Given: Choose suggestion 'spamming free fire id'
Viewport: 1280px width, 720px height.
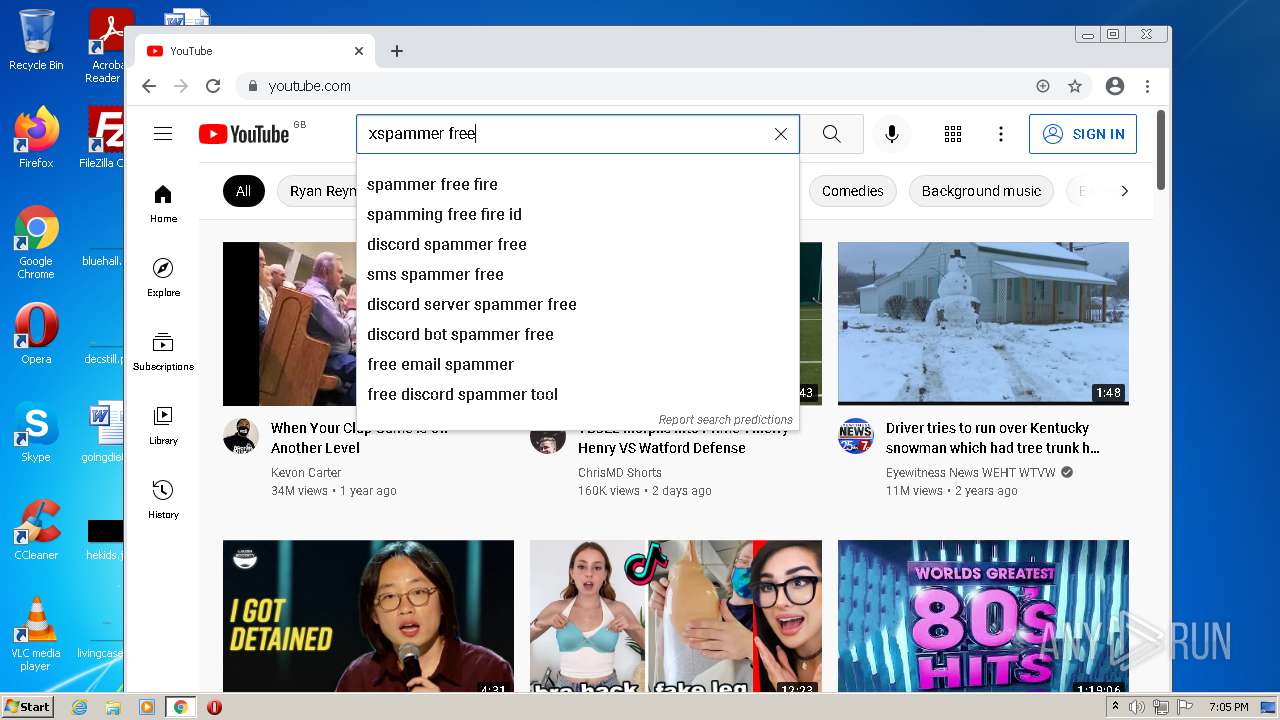Looking at the screenshot, I should (578, 214).
